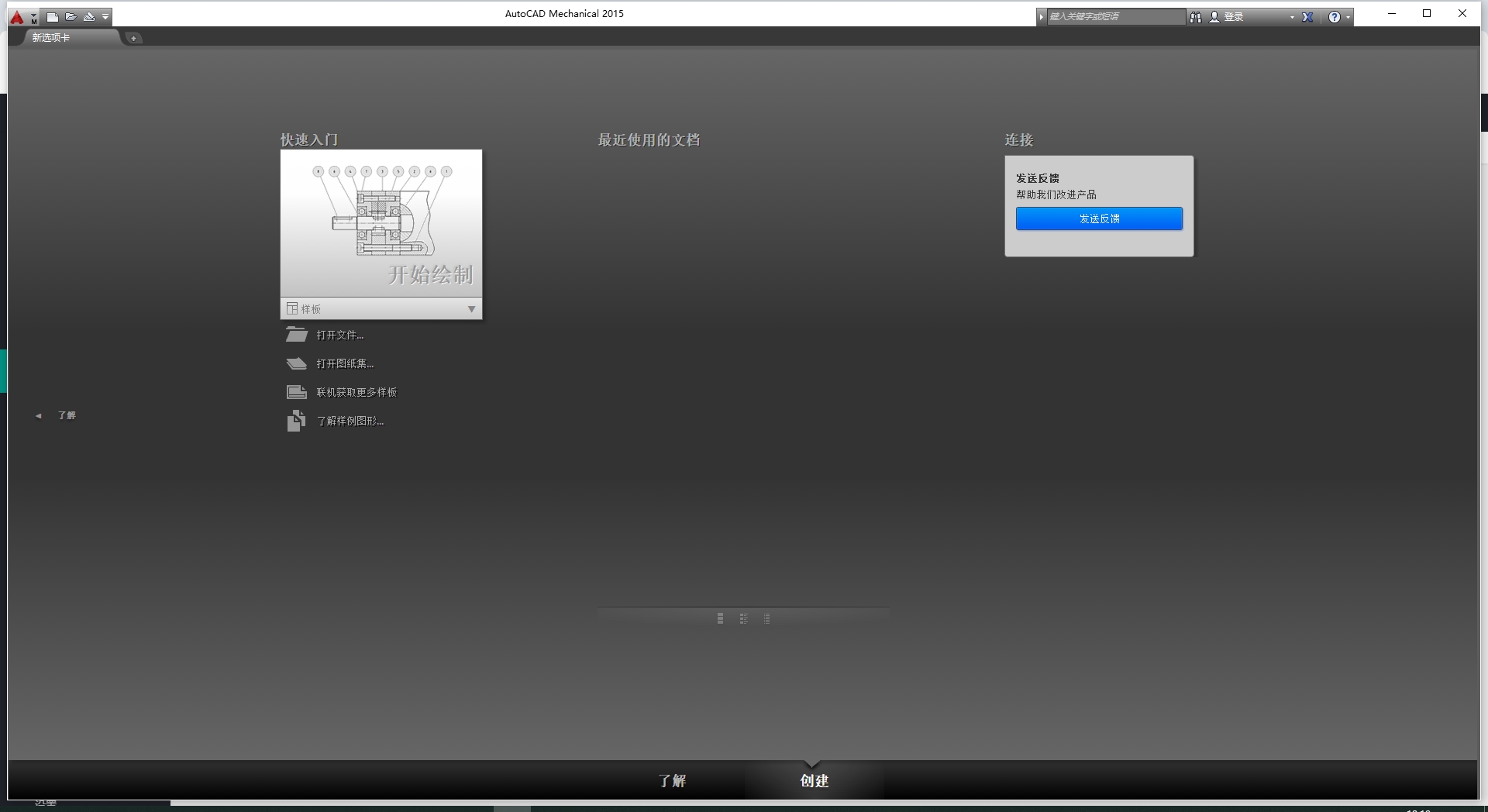Minimize the AutoCAD Mechanical window
Screen dimensions: 1488x812
pos(1392,13)
